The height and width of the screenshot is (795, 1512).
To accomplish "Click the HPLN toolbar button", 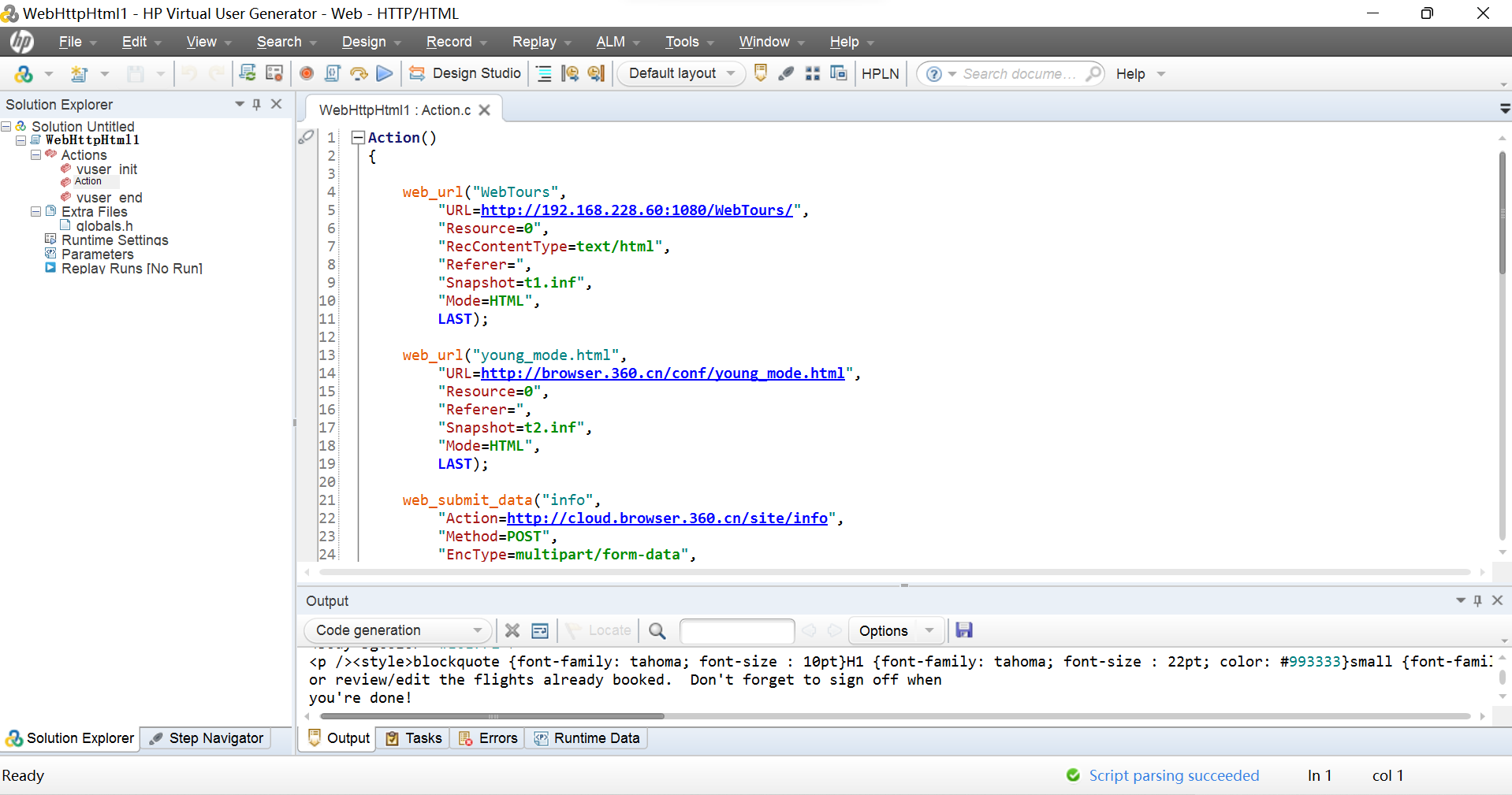I will [880, 73].
